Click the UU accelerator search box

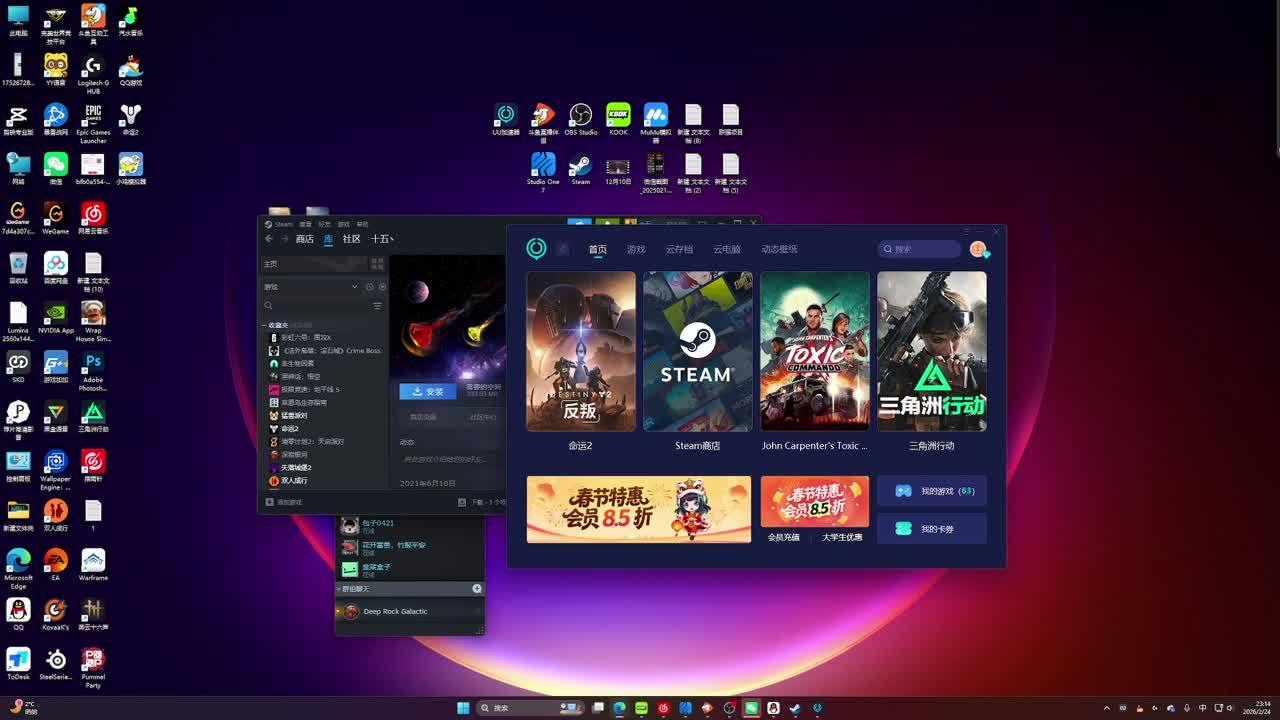point(920,249)
